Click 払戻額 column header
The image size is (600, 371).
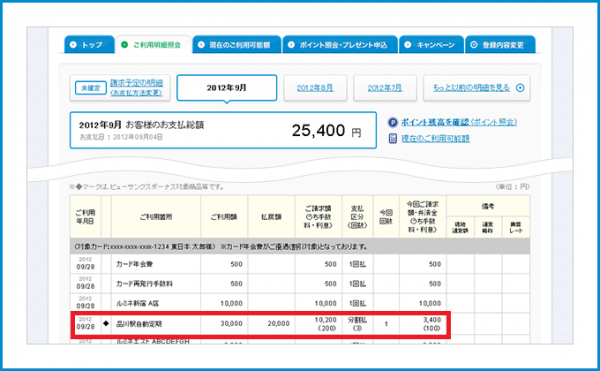tap(271, 217)
